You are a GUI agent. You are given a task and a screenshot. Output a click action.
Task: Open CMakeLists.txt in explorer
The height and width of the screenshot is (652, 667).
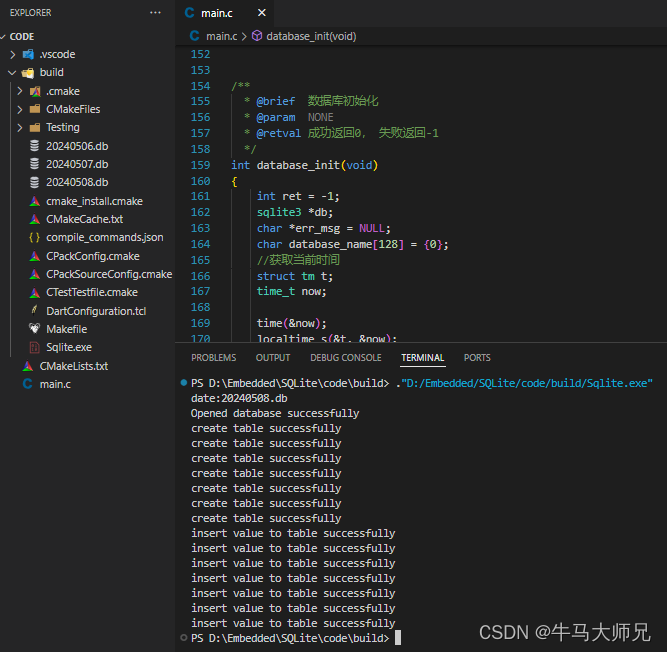73,366
